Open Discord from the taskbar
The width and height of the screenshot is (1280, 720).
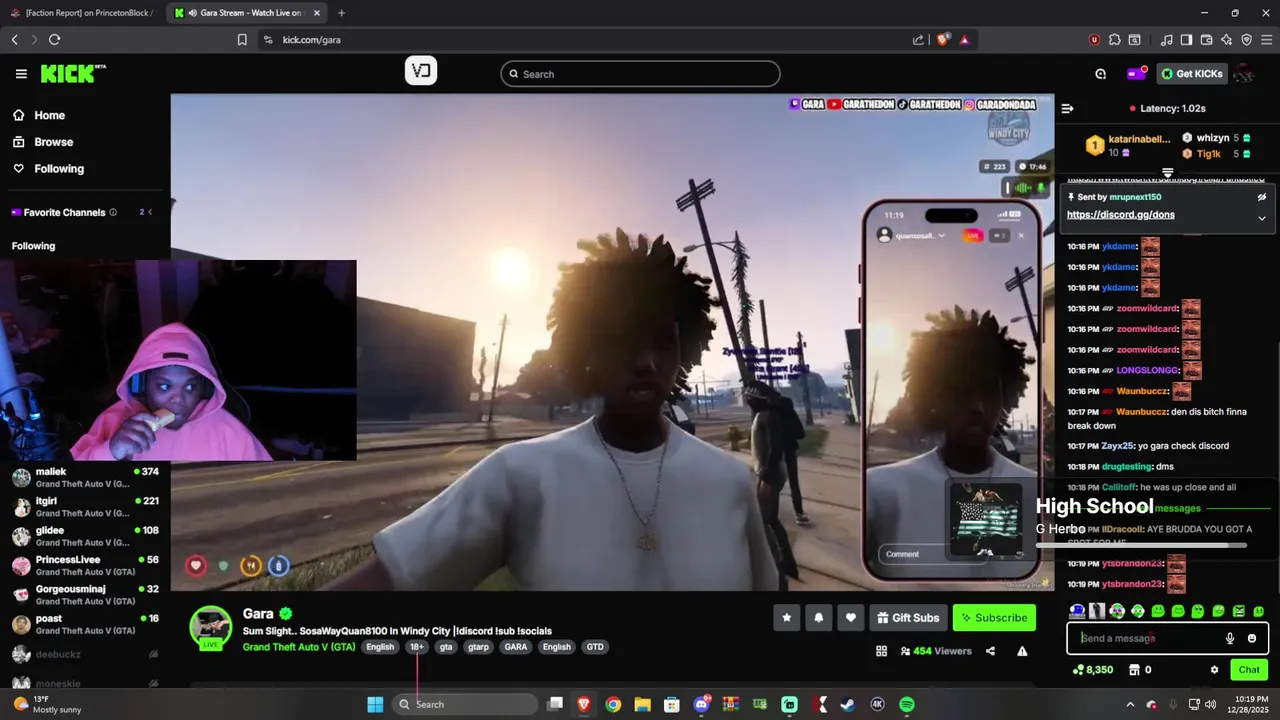point(702,704)
